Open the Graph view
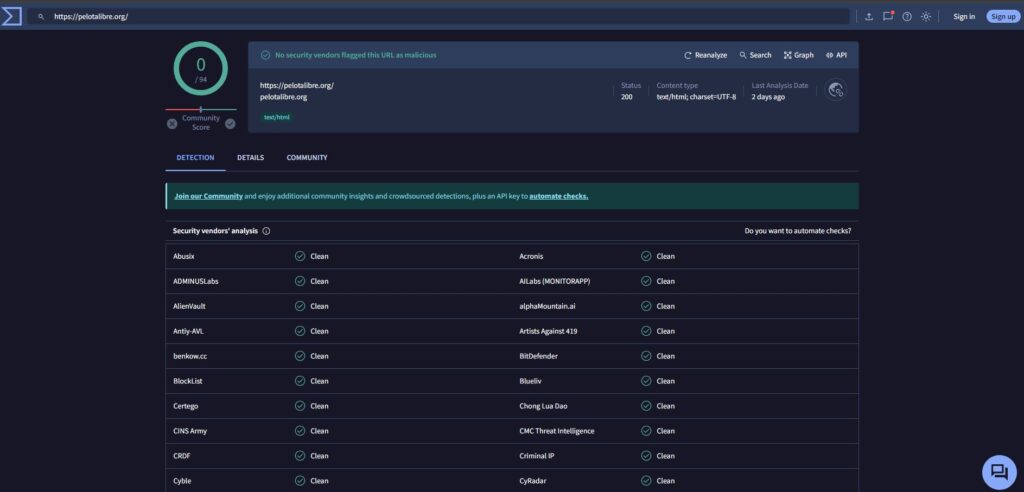The width and height of the screenshot is (1024, 492). point(799,56)
